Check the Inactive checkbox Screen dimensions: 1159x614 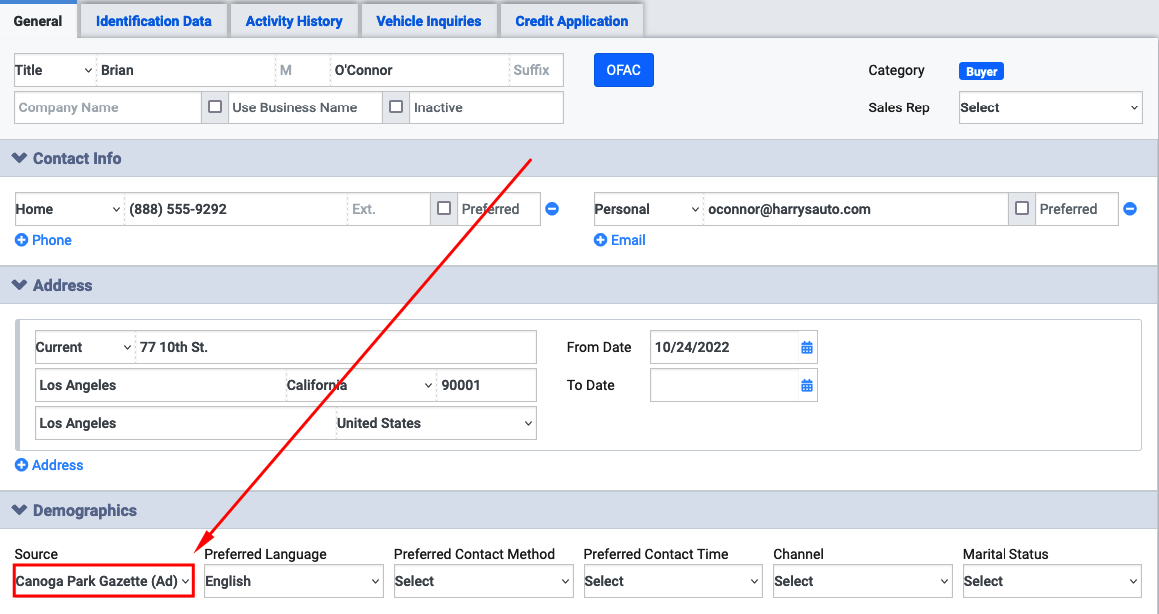(396, 107)
